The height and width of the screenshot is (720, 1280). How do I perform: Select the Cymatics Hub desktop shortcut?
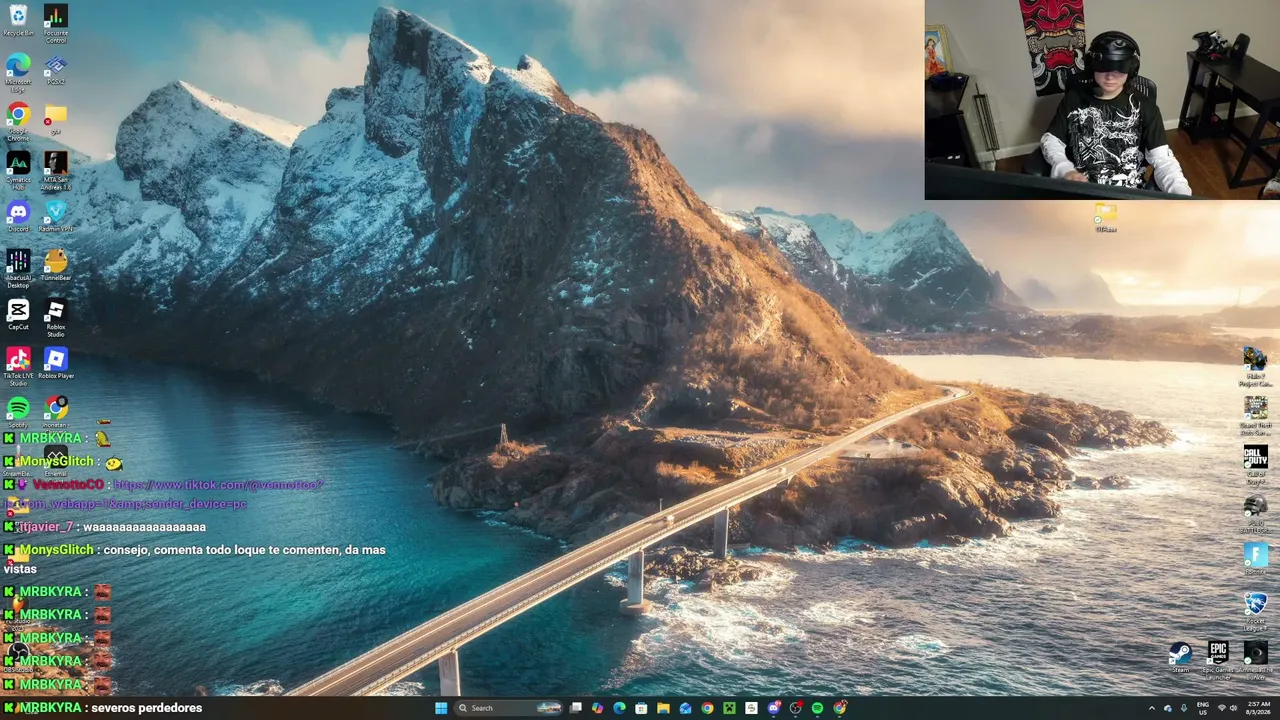pyautogui.click(x=18, y=169)
